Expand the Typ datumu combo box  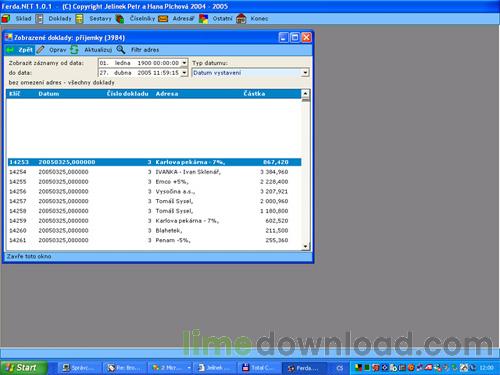pos(305,73)
